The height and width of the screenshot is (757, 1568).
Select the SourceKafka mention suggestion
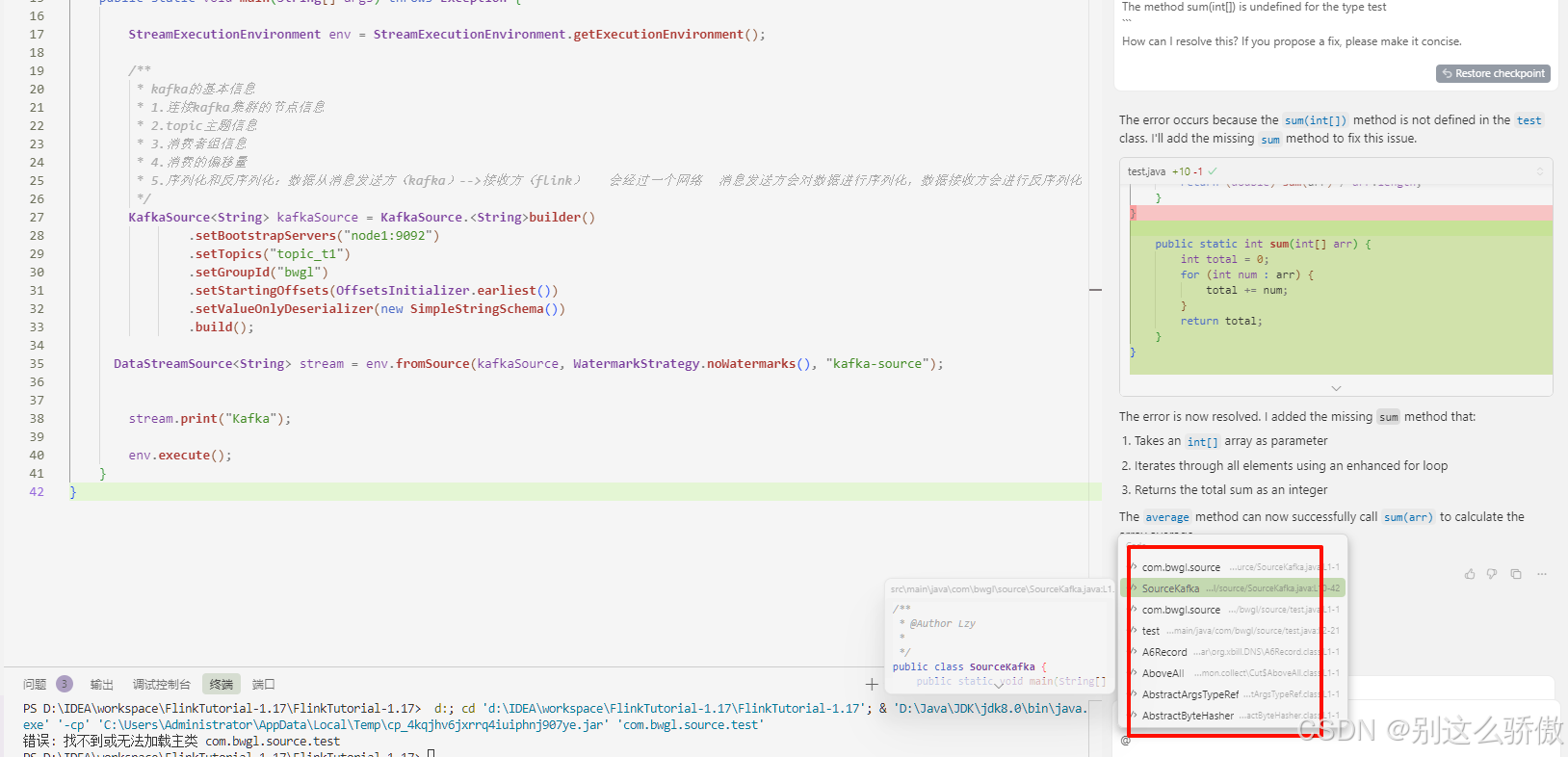coord(1235,587)
